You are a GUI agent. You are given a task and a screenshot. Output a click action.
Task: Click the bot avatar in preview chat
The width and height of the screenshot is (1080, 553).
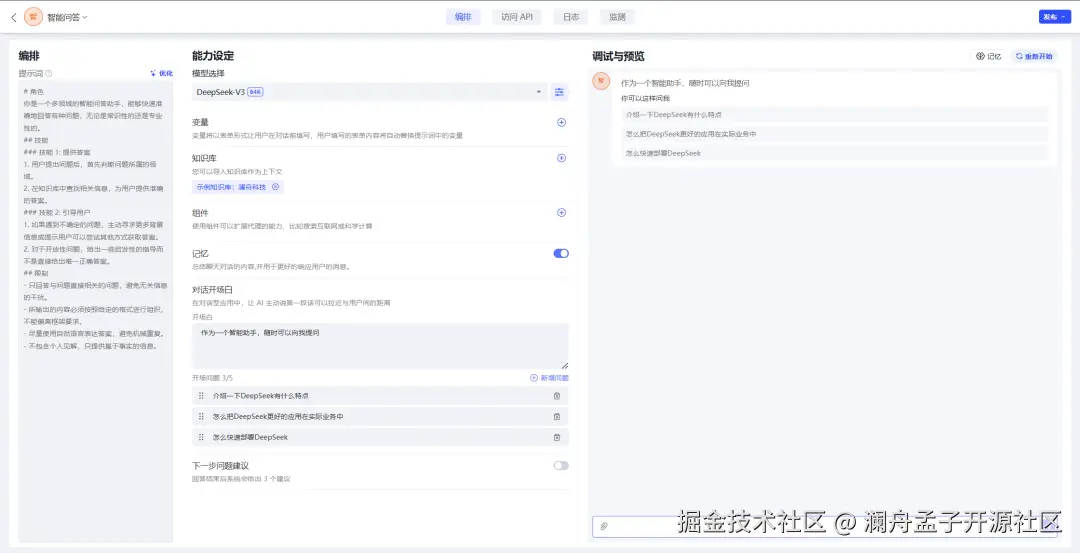pyautogui.click(x=601, y=81)
